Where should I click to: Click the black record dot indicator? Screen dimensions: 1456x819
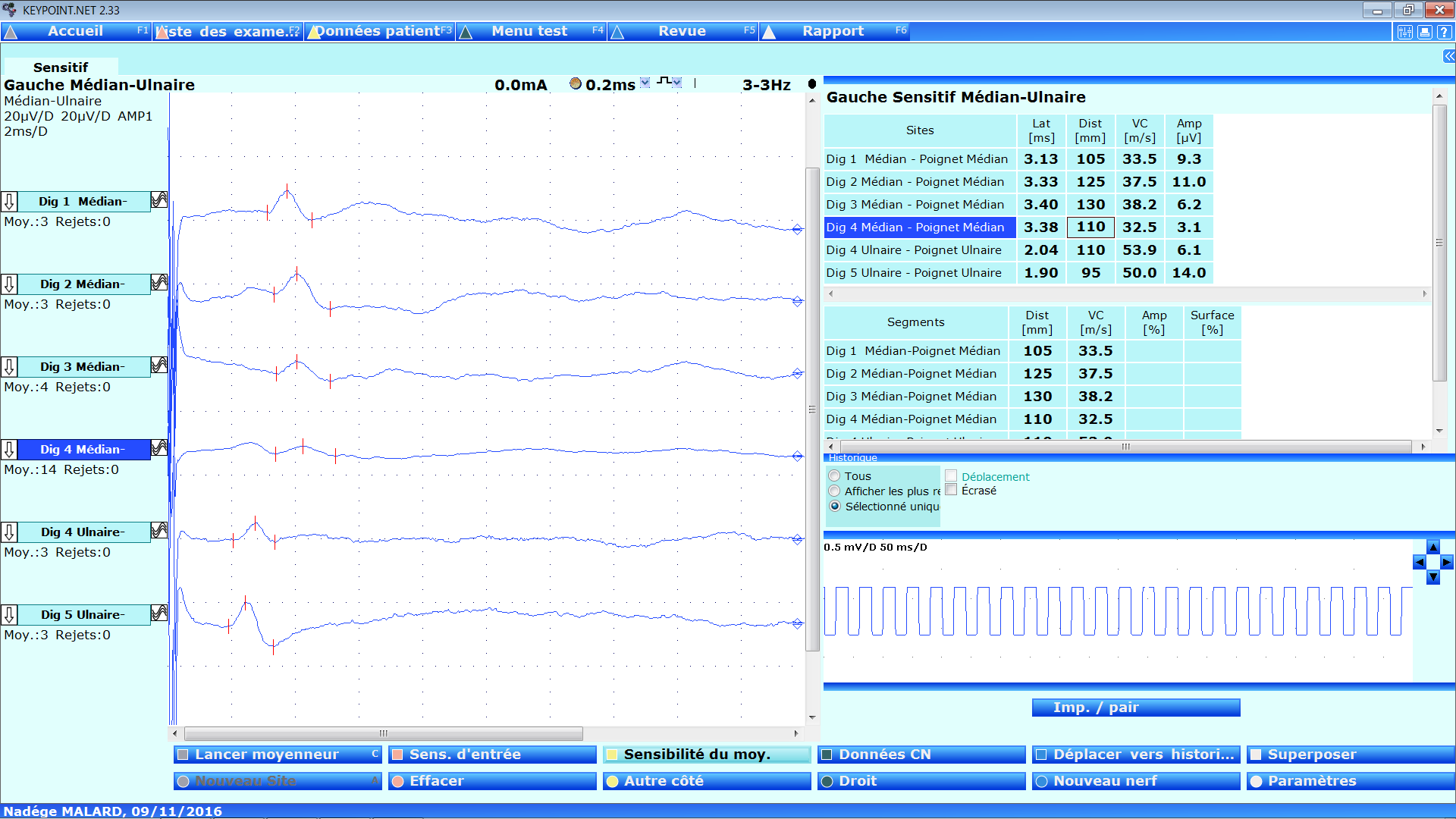pos(812,84)
